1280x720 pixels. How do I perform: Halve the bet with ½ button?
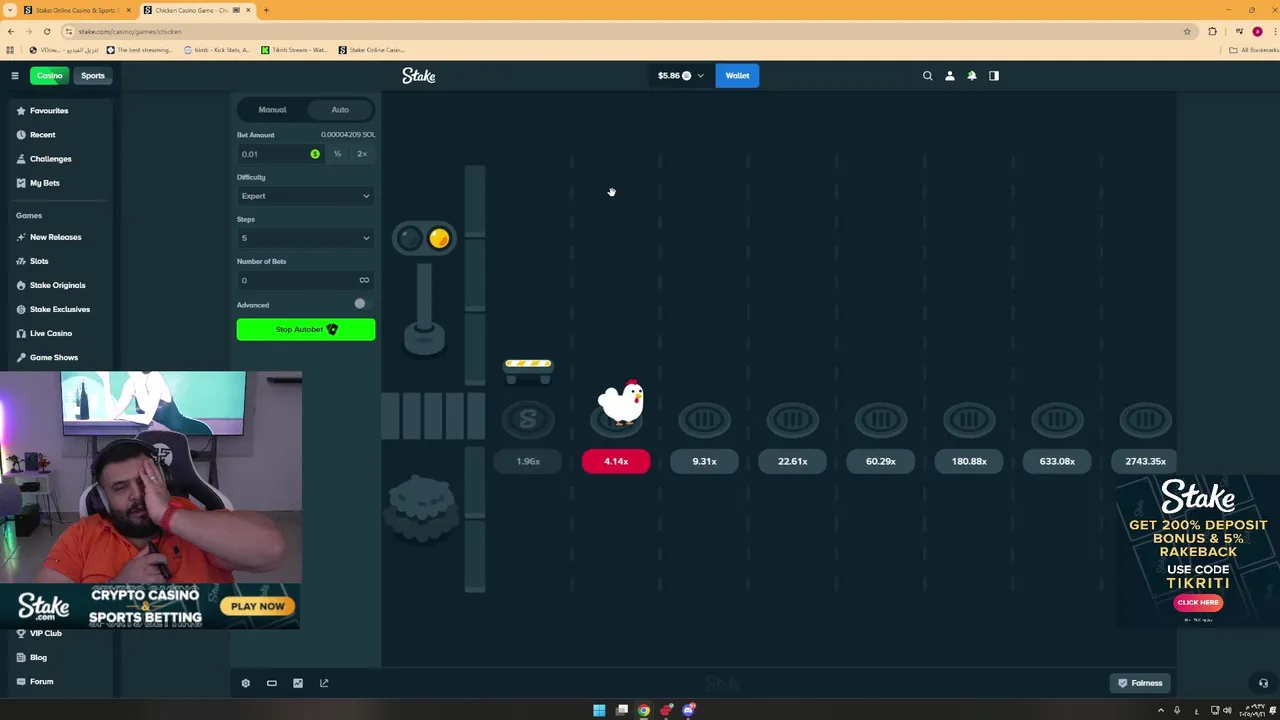pyautogui.click(x=337, y=154)
